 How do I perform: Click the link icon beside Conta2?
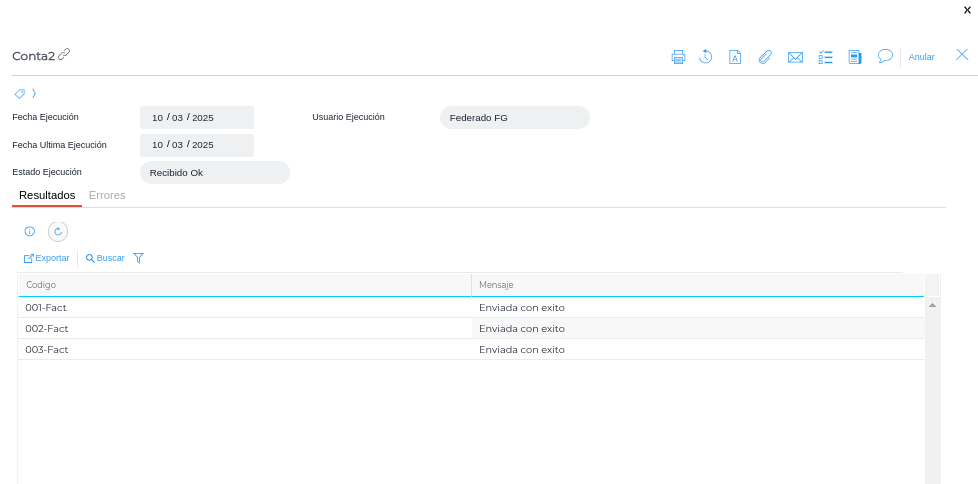click(x=64, y=55)
